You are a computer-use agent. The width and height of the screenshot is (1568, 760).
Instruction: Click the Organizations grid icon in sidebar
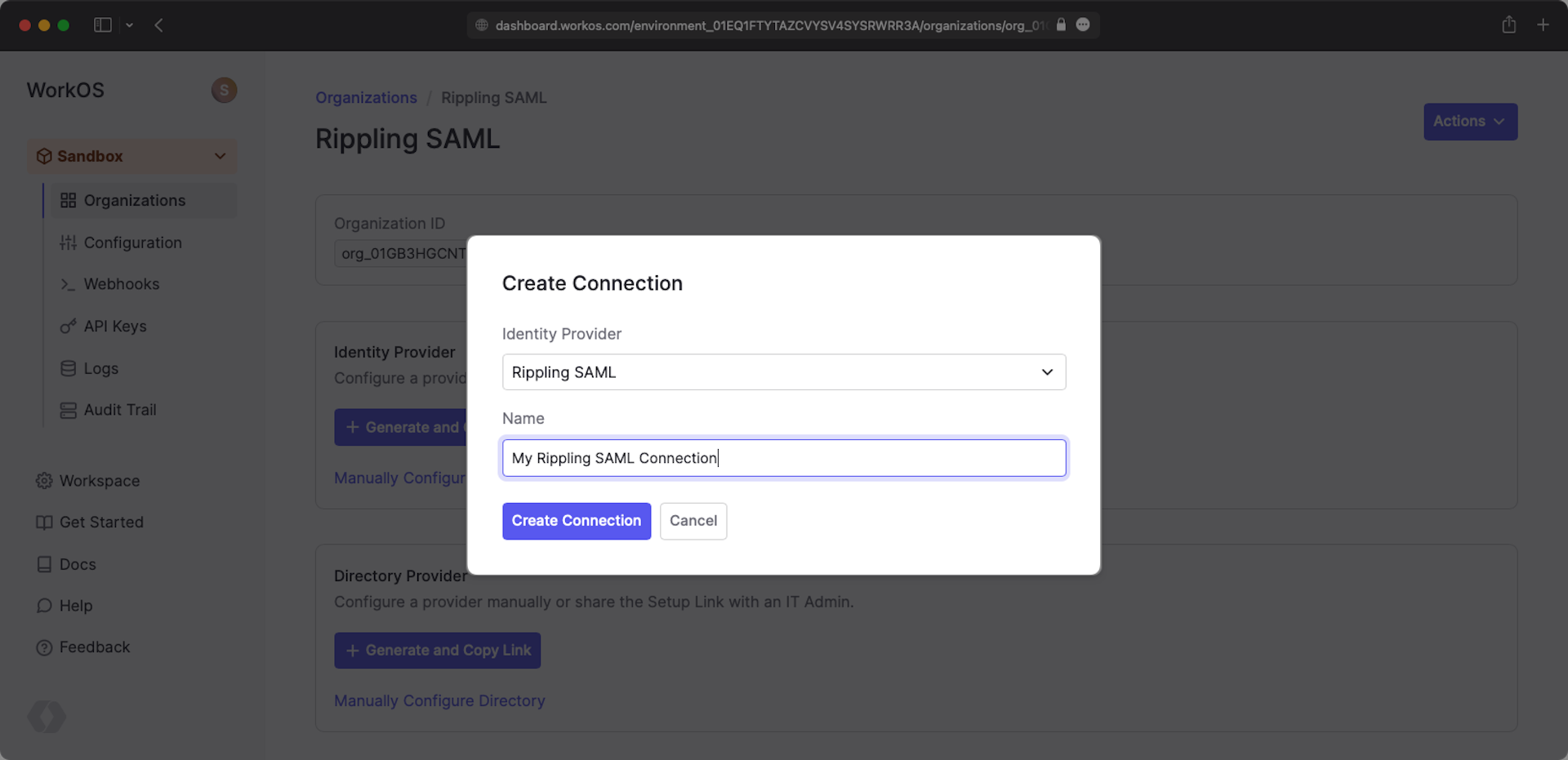click(68, 201)
